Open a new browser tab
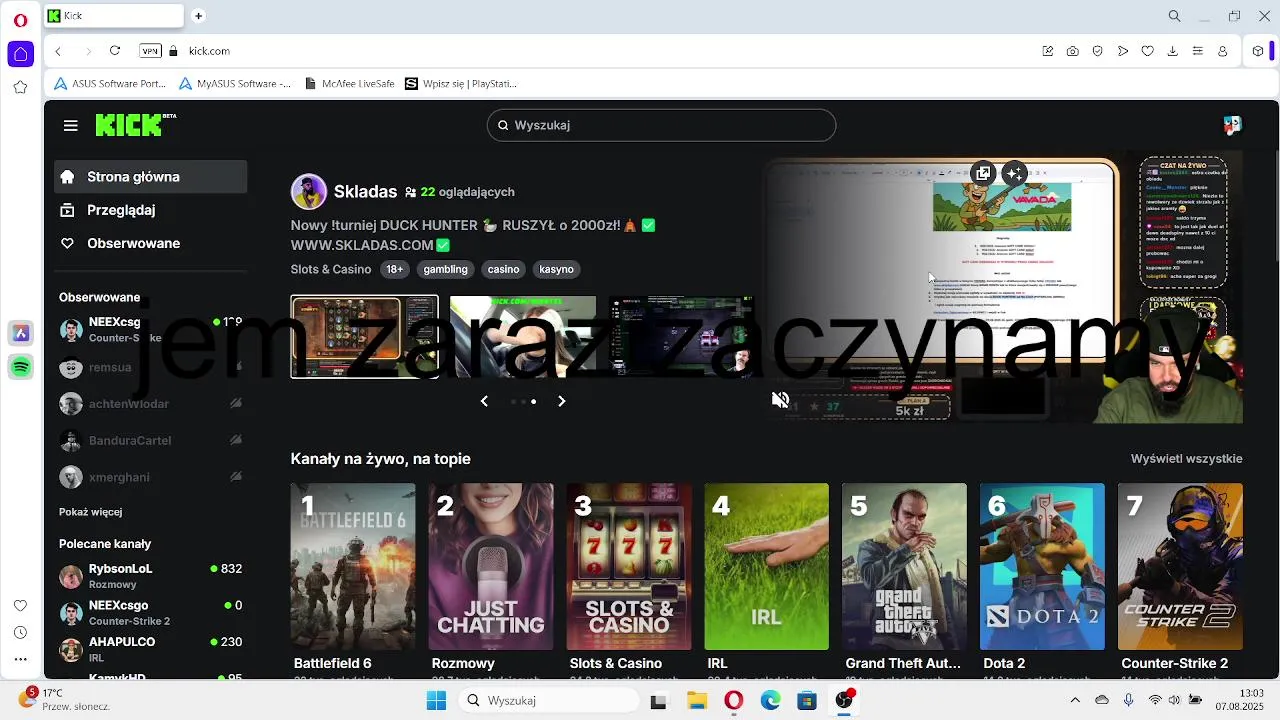Viewport: 1280px width, 720px height. (x=198, y=16)
